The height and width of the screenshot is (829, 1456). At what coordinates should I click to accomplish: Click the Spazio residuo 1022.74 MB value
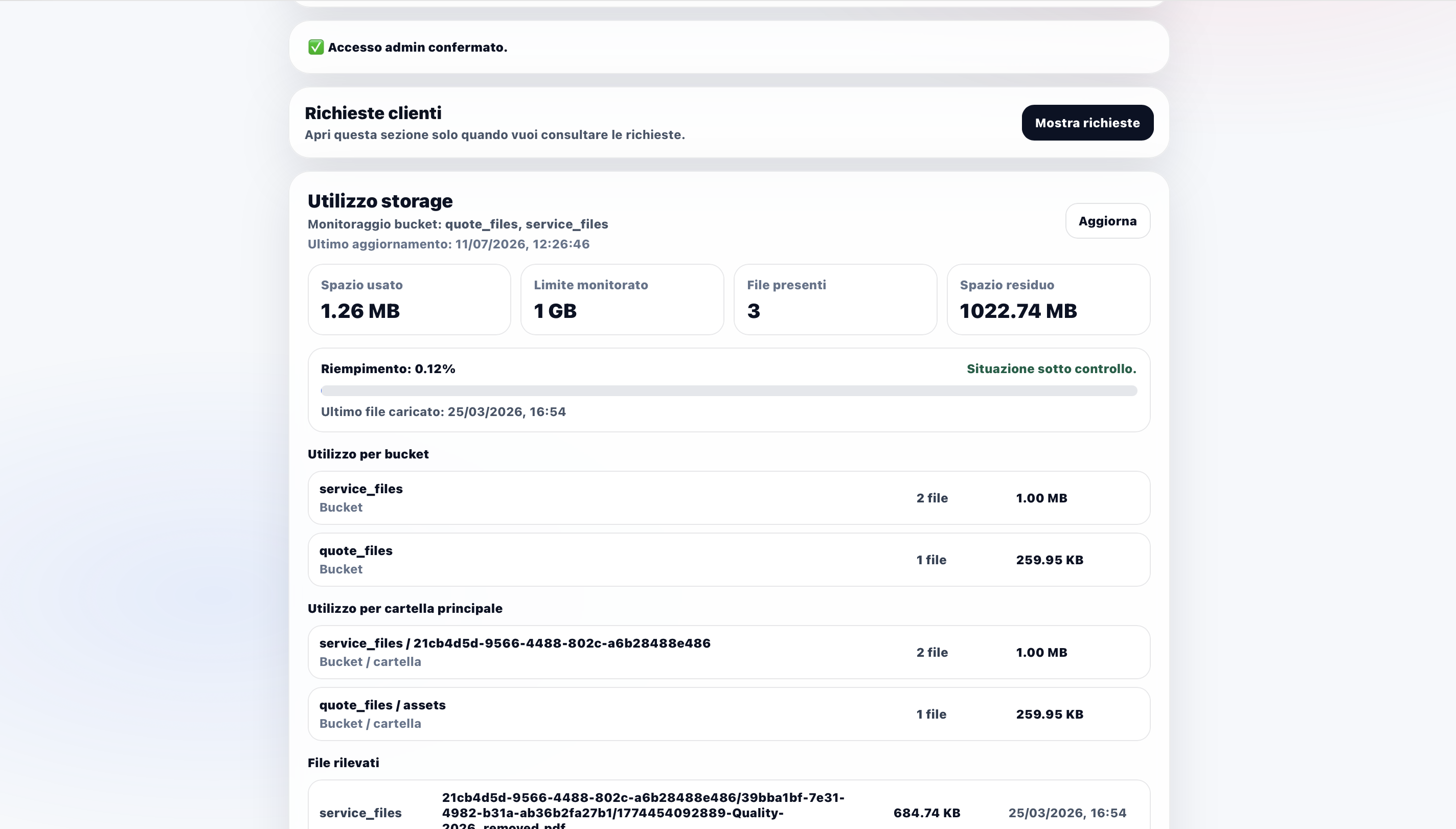pos(1018,311)
